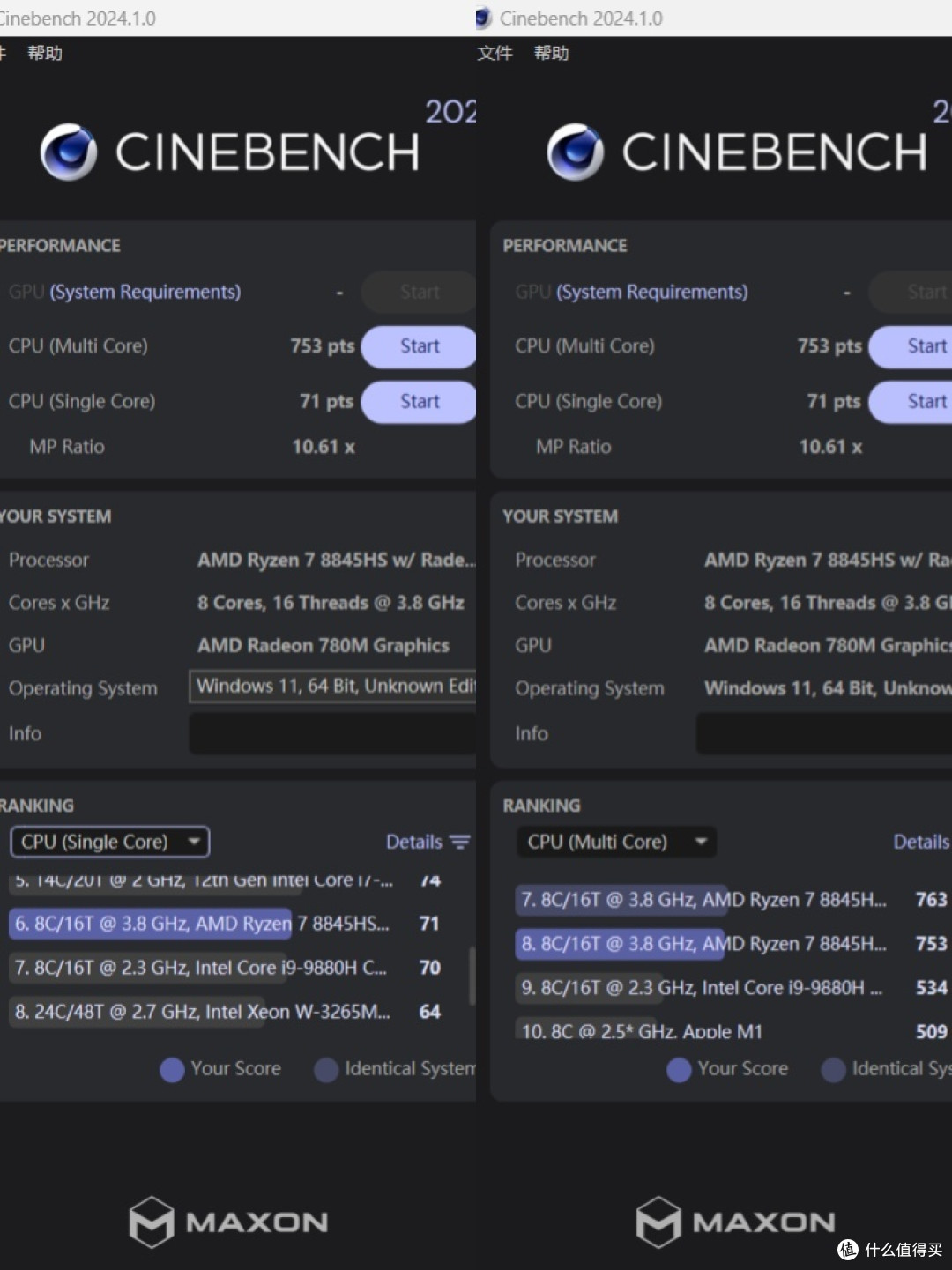Image resolution: width=952 pixels, height=1270 pixels.
Task: Click the 71 pts single core score in right window
Action: coord(834,402)
